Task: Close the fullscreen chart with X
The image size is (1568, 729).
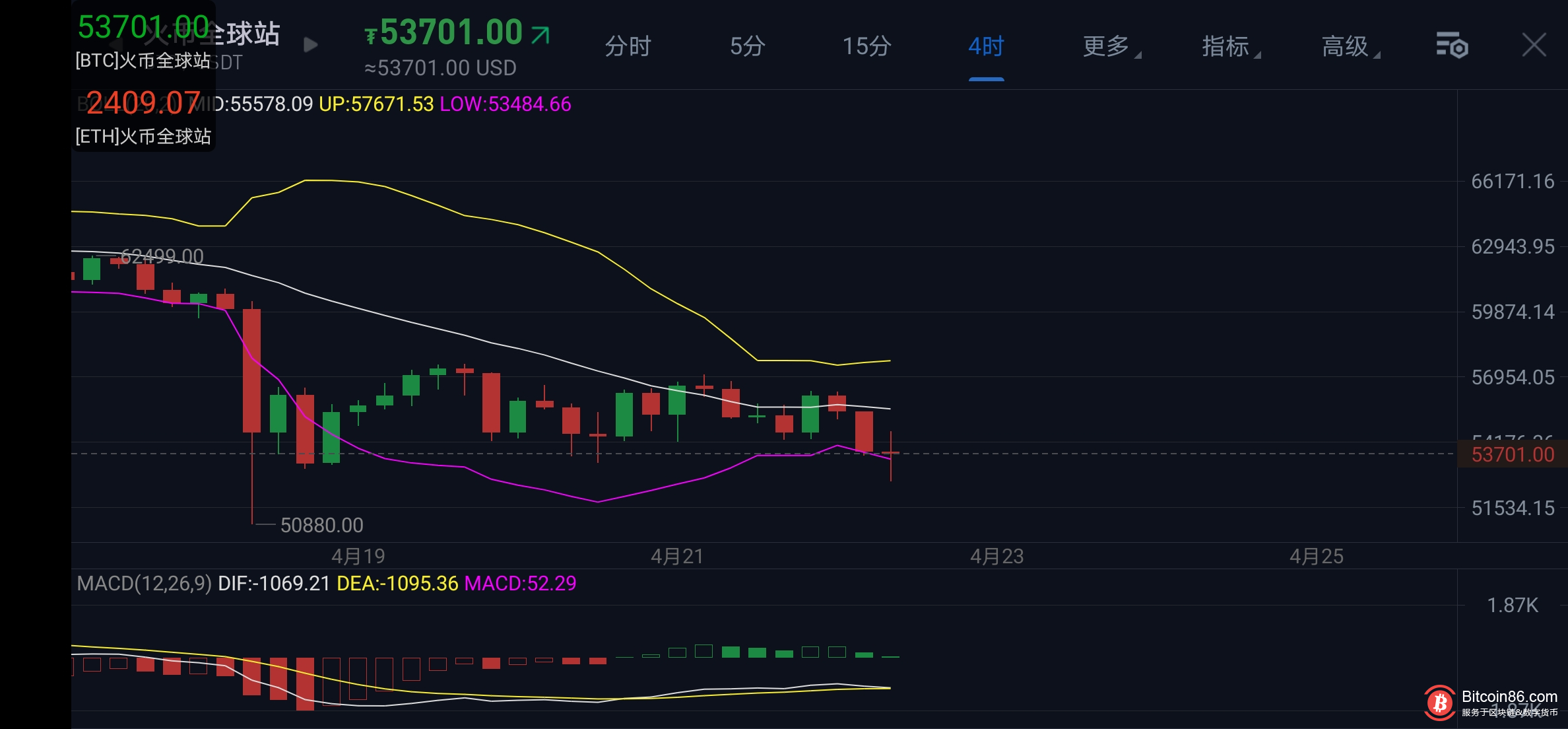Action: [x=1534, y=46]
